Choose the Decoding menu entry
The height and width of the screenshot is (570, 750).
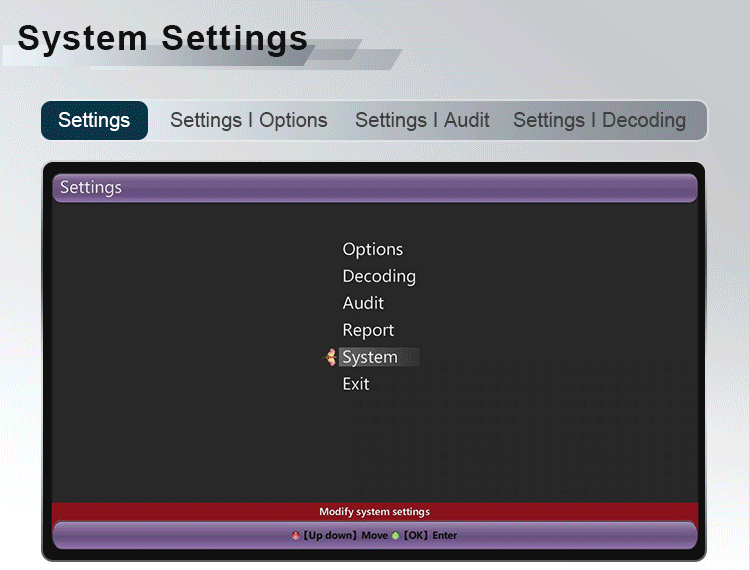(x=379, y=276)
